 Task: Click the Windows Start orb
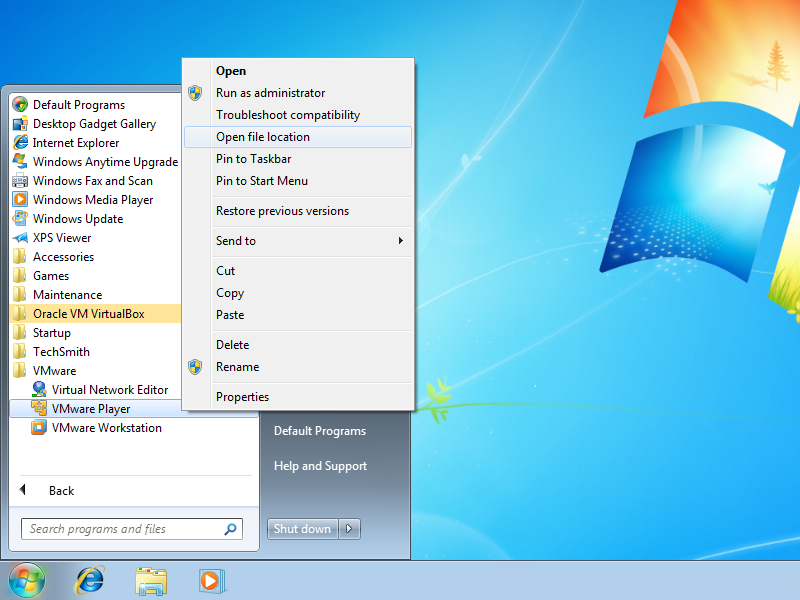27,579
